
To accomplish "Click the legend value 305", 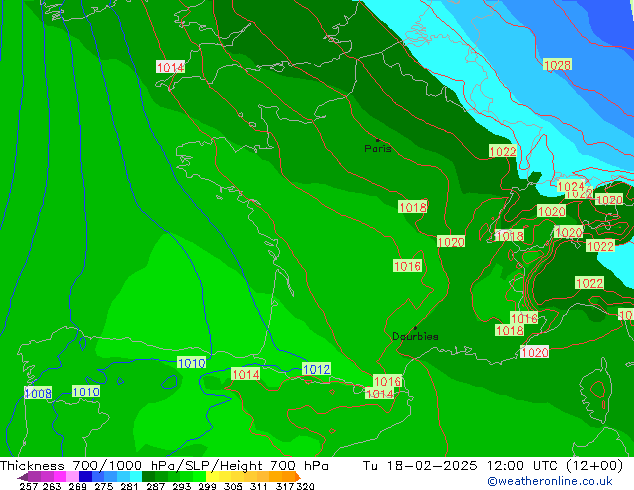I will coord(233,486).
